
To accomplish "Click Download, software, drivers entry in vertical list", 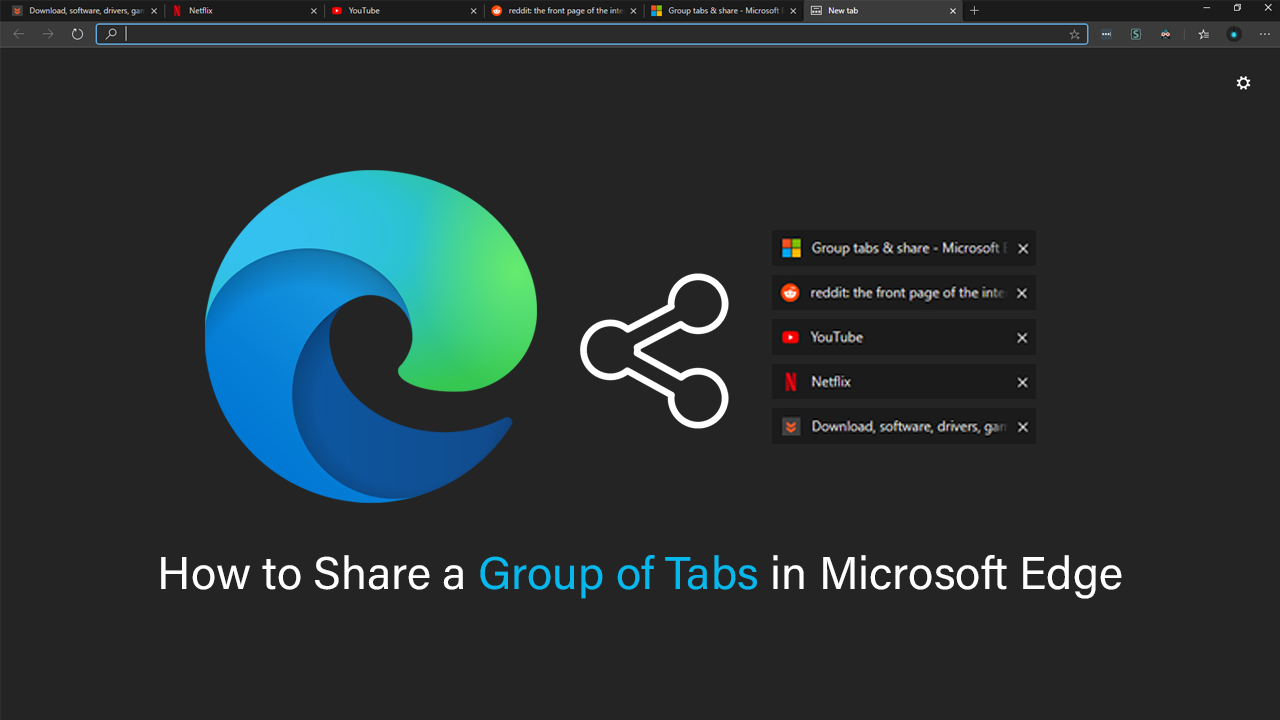I will point(904,427).
